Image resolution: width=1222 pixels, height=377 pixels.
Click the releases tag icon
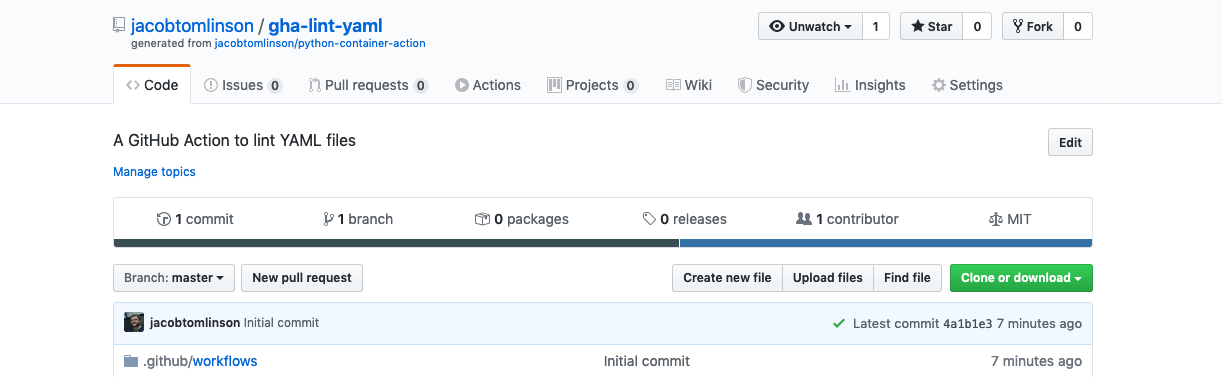point(650,219)
